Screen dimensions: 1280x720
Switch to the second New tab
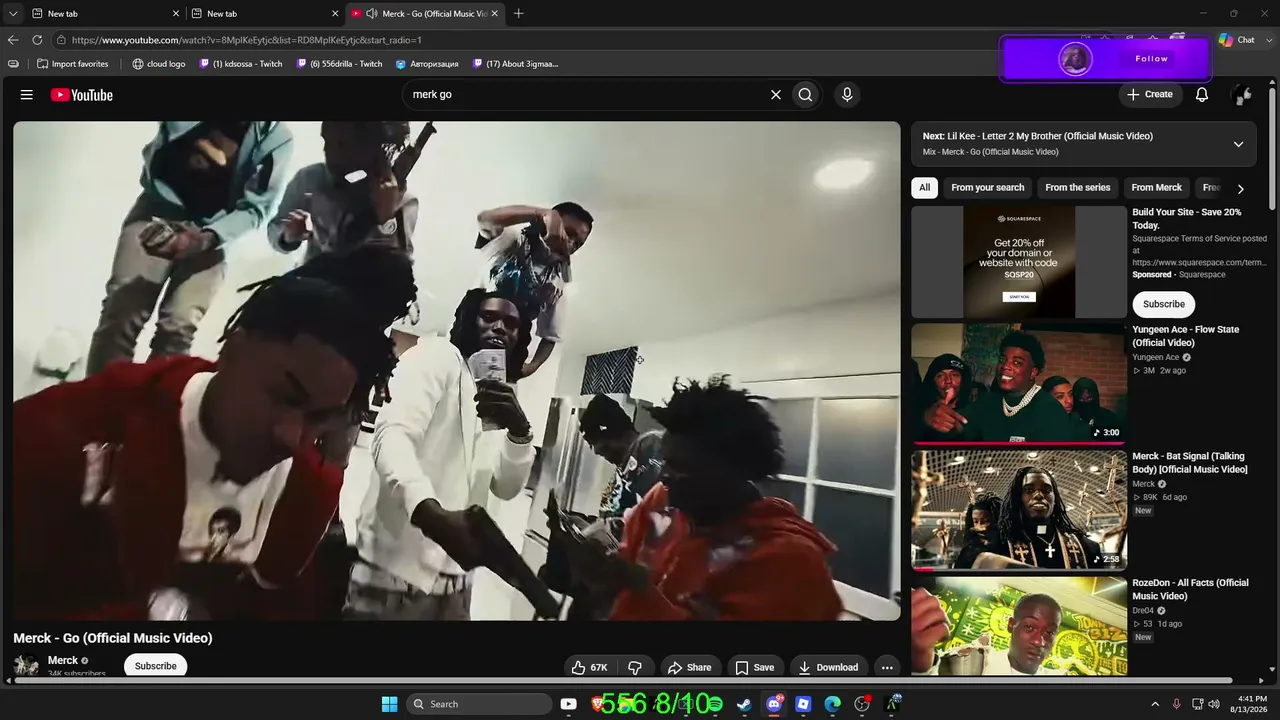(x=264, y=14)
